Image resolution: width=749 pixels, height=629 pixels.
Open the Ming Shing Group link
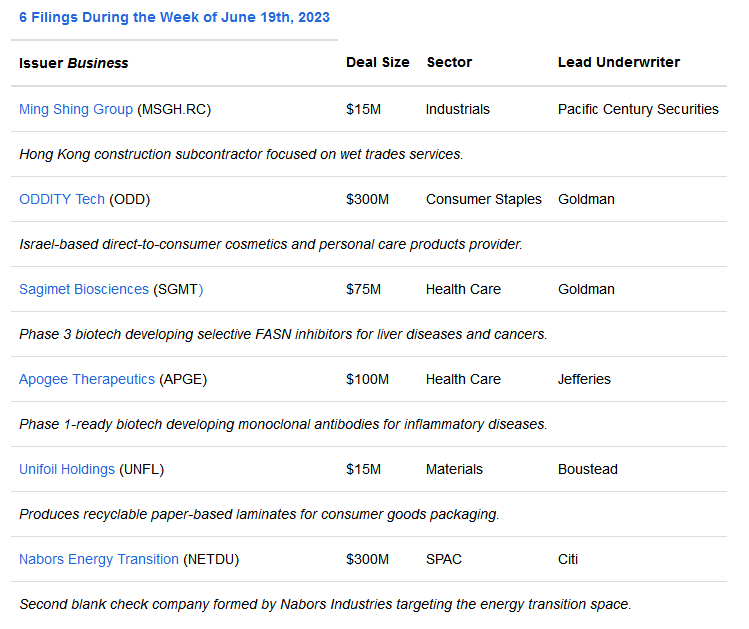76,109
